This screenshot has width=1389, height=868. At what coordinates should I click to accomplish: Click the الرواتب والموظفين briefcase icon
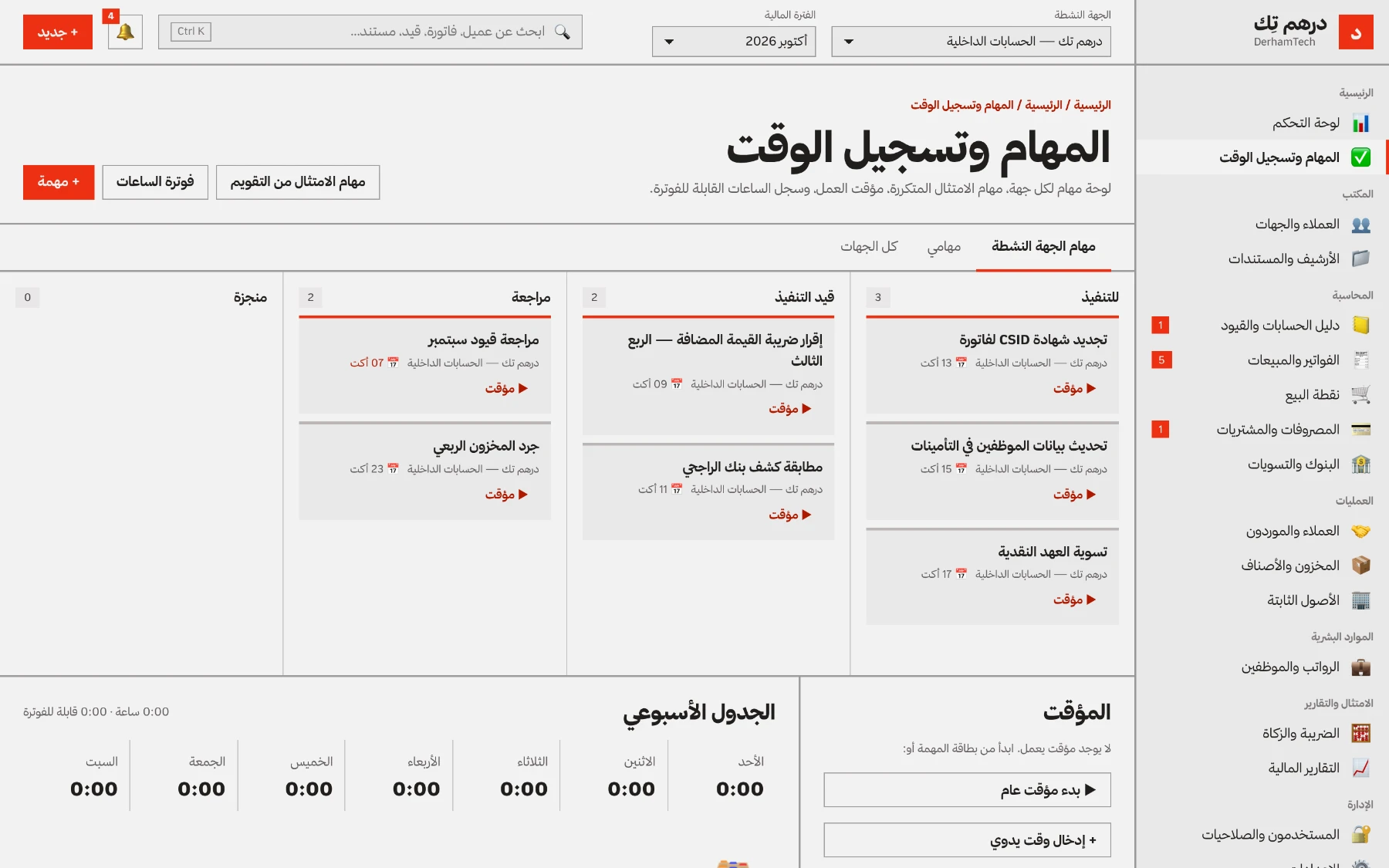(1360, 667)
